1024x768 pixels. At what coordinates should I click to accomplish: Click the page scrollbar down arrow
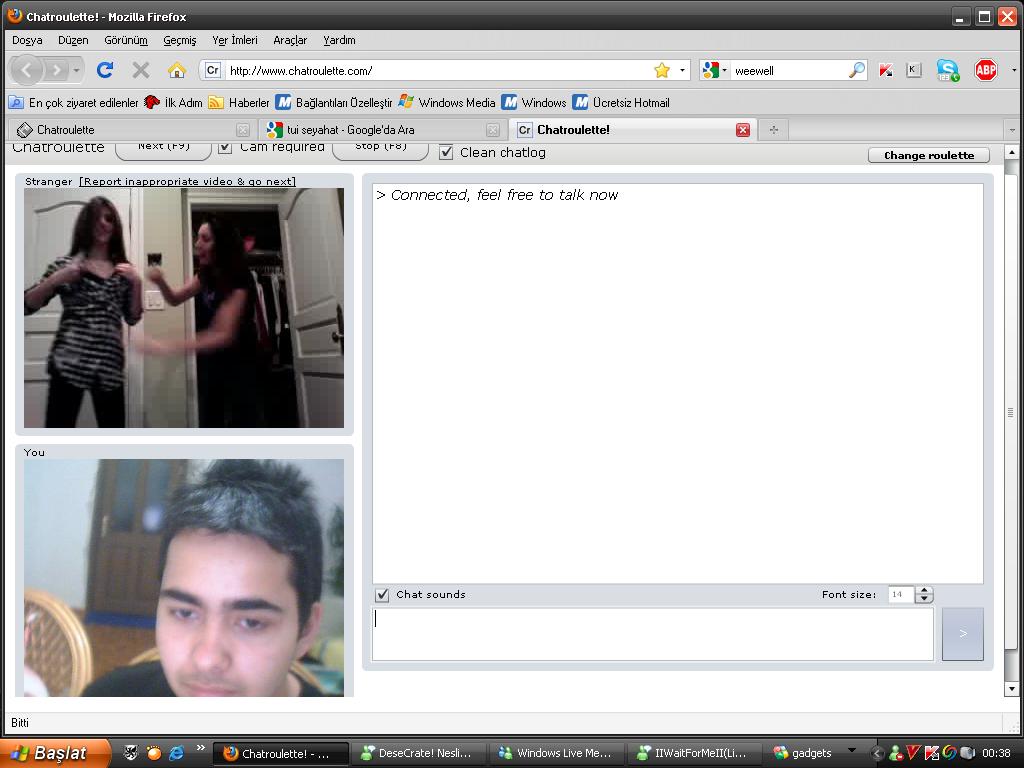(x=1012, y=688)
